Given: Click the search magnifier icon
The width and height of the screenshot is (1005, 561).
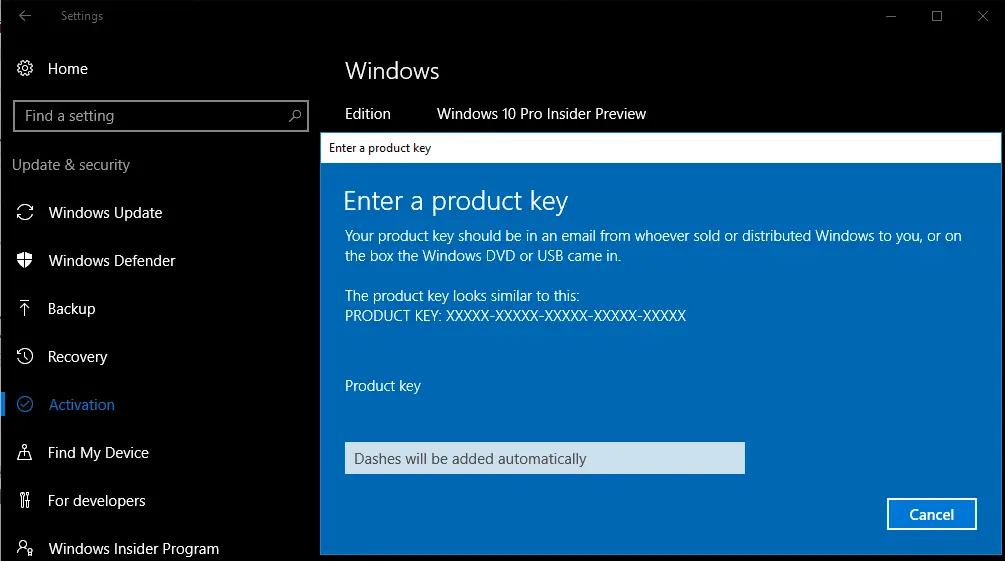Looking at the screenshot, I should click(295, 116).
